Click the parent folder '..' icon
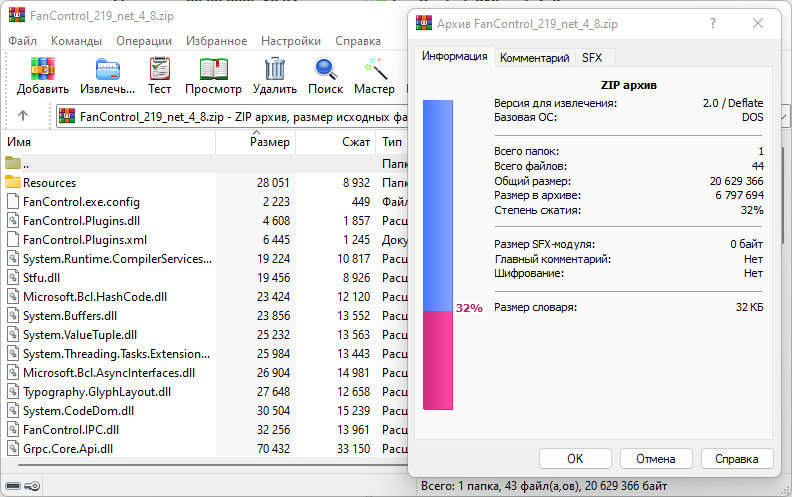Screen dimensions: 792x497 [x=13, y=163]
